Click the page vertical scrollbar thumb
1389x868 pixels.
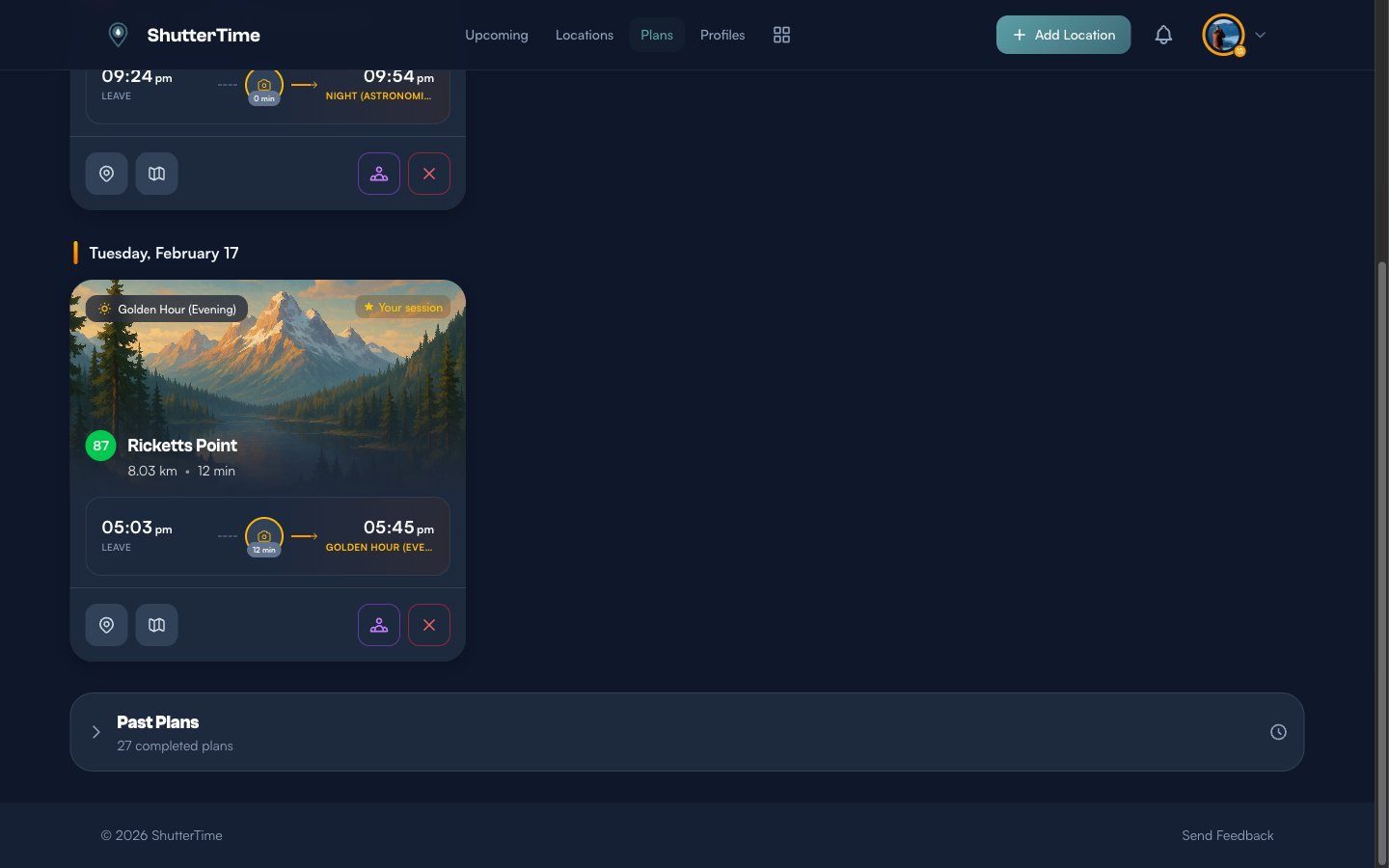(1382, 563)
